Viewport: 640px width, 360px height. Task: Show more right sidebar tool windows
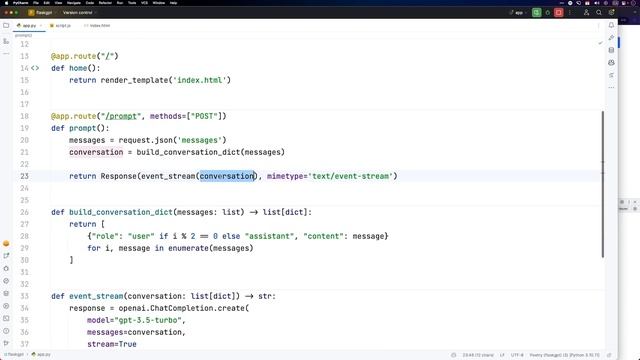point(611,87)
